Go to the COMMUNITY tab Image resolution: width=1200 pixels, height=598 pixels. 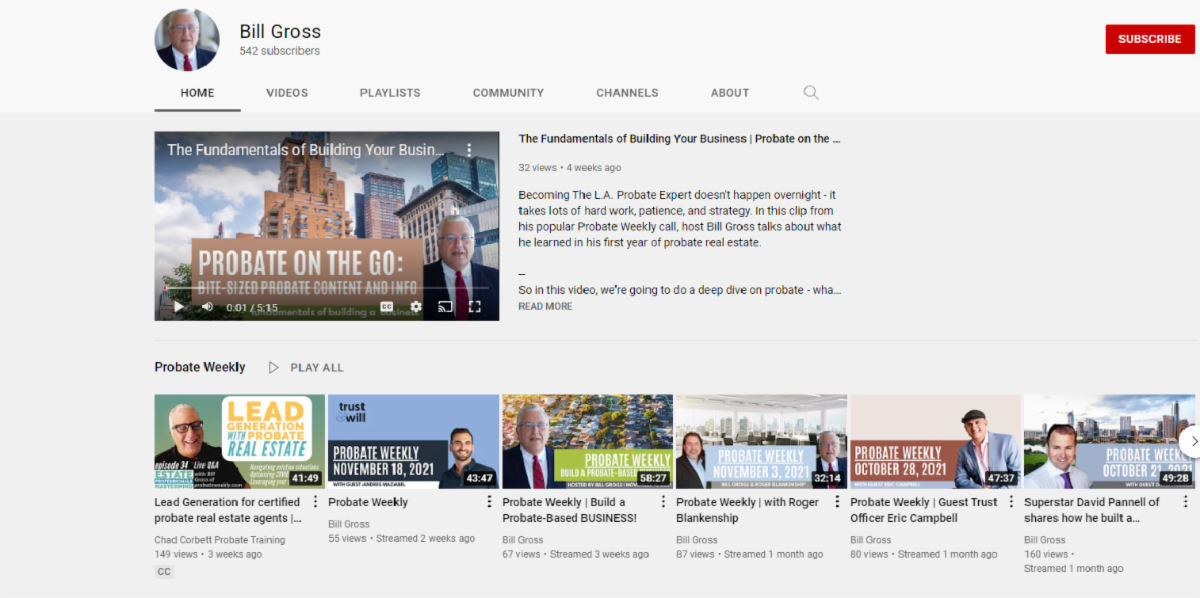pyautogui.click(x=508, y=92)
